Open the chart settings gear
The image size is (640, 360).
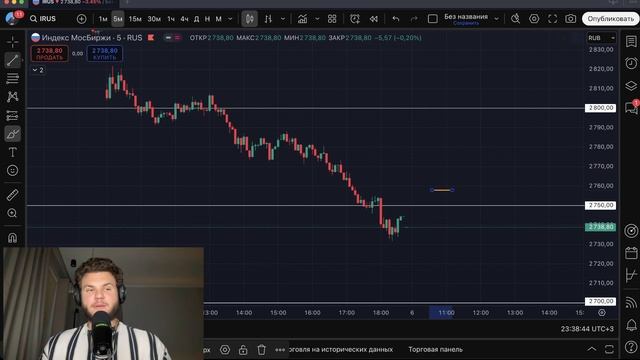pos(534,19)
